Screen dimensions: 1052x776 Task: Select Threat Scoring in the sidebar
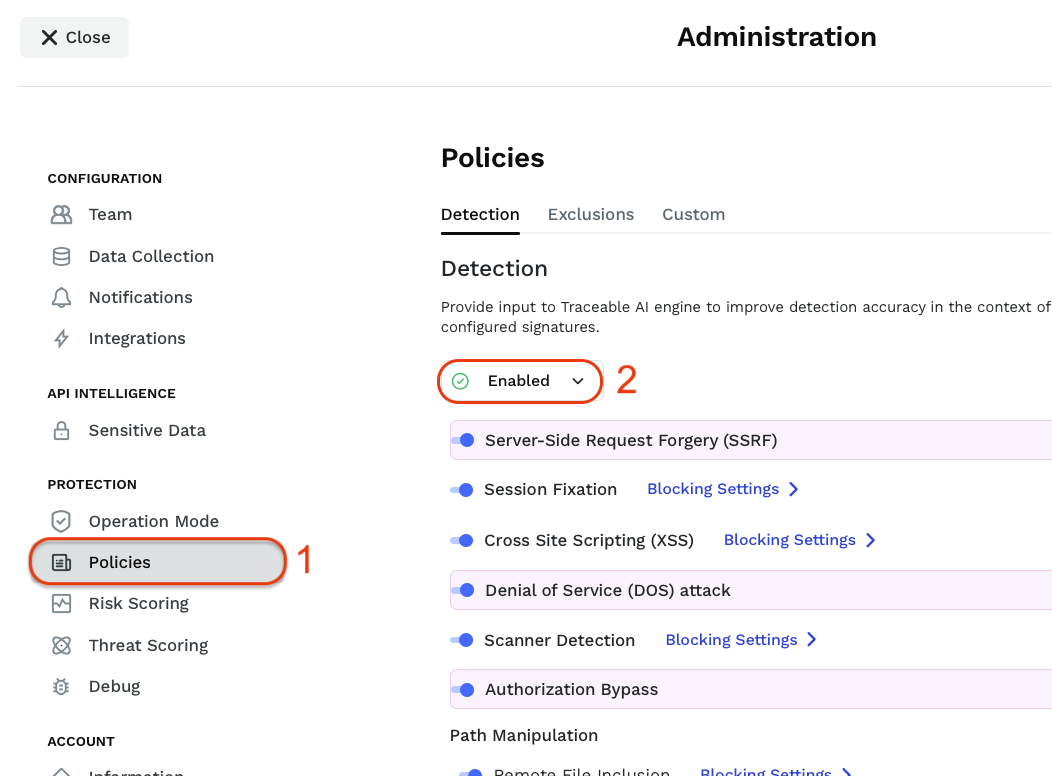coord(148,646)
